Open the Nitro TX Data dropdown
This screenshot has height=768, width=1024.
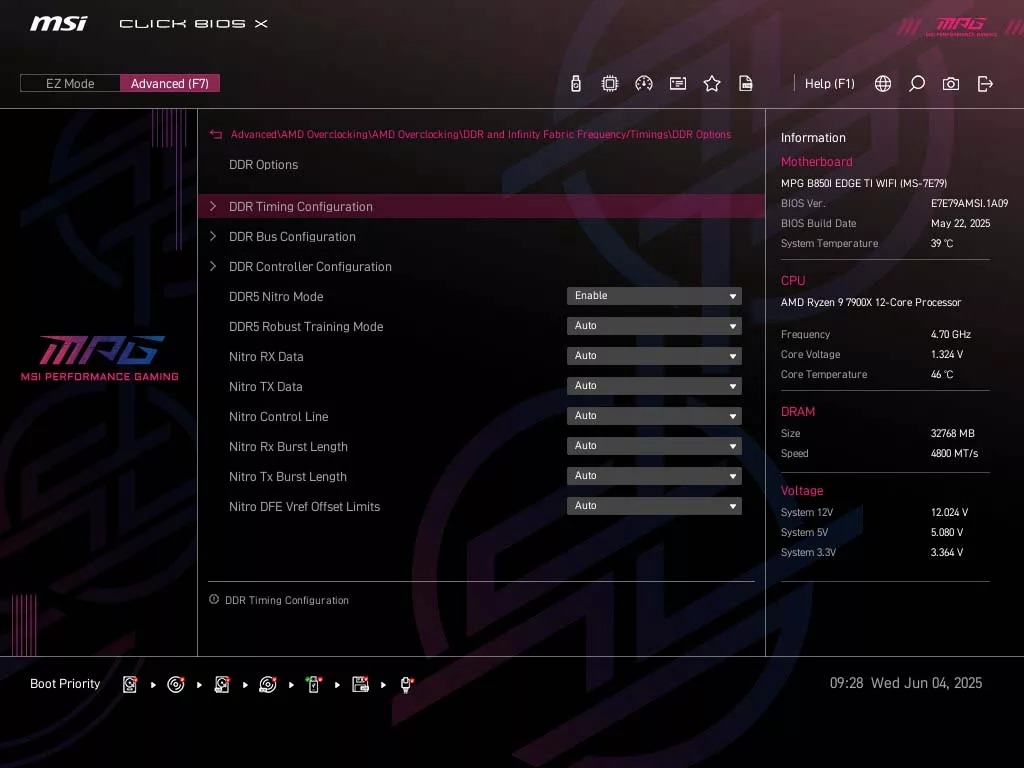point(654,386)
